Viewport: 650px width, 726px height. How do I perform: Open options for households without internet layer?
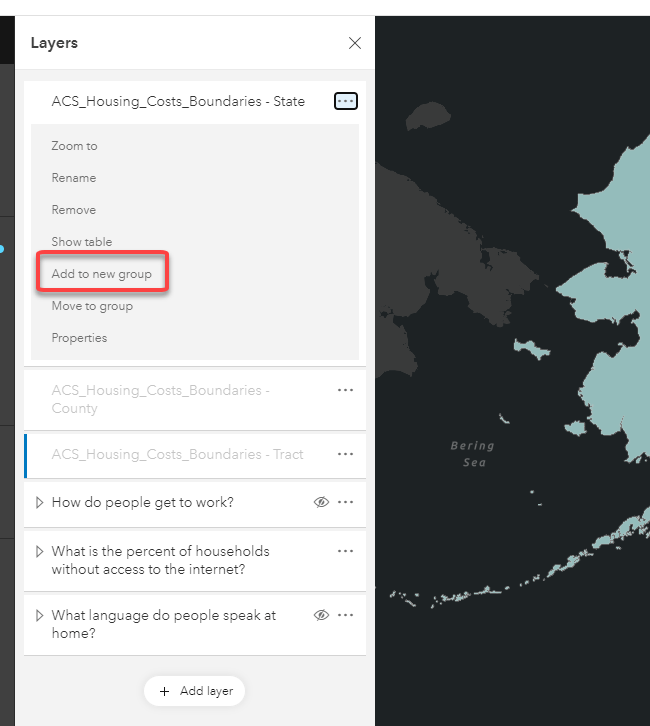[345, 551]
